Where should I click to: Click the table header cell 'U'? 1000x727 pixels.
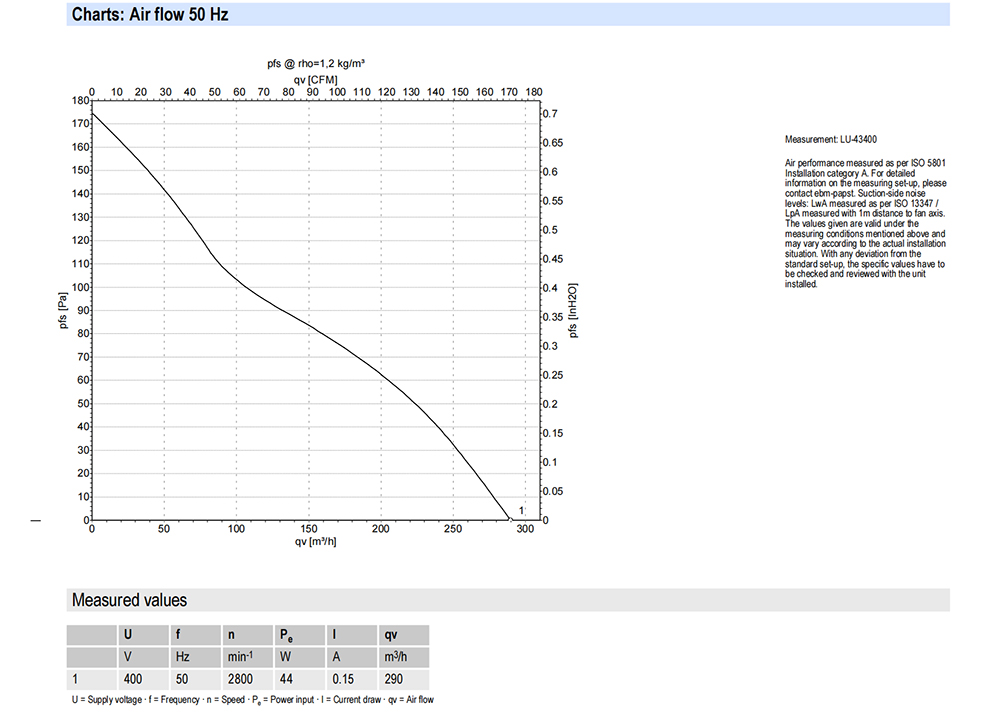143,635
